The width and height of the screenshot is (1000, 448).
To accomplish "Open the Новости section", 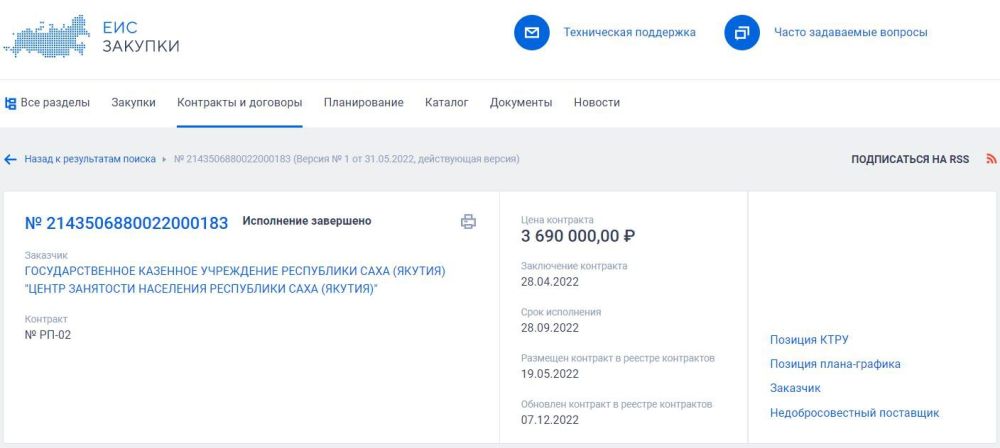I will click(x=596, y=102).
